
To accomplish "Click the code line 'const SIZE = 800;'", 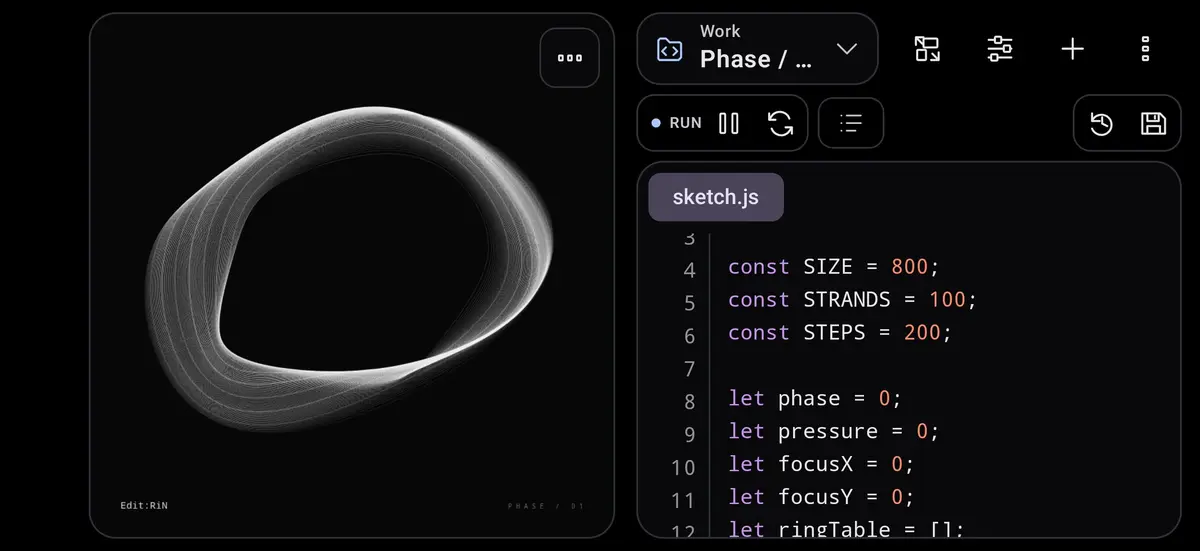I will (x=834, y=267).
